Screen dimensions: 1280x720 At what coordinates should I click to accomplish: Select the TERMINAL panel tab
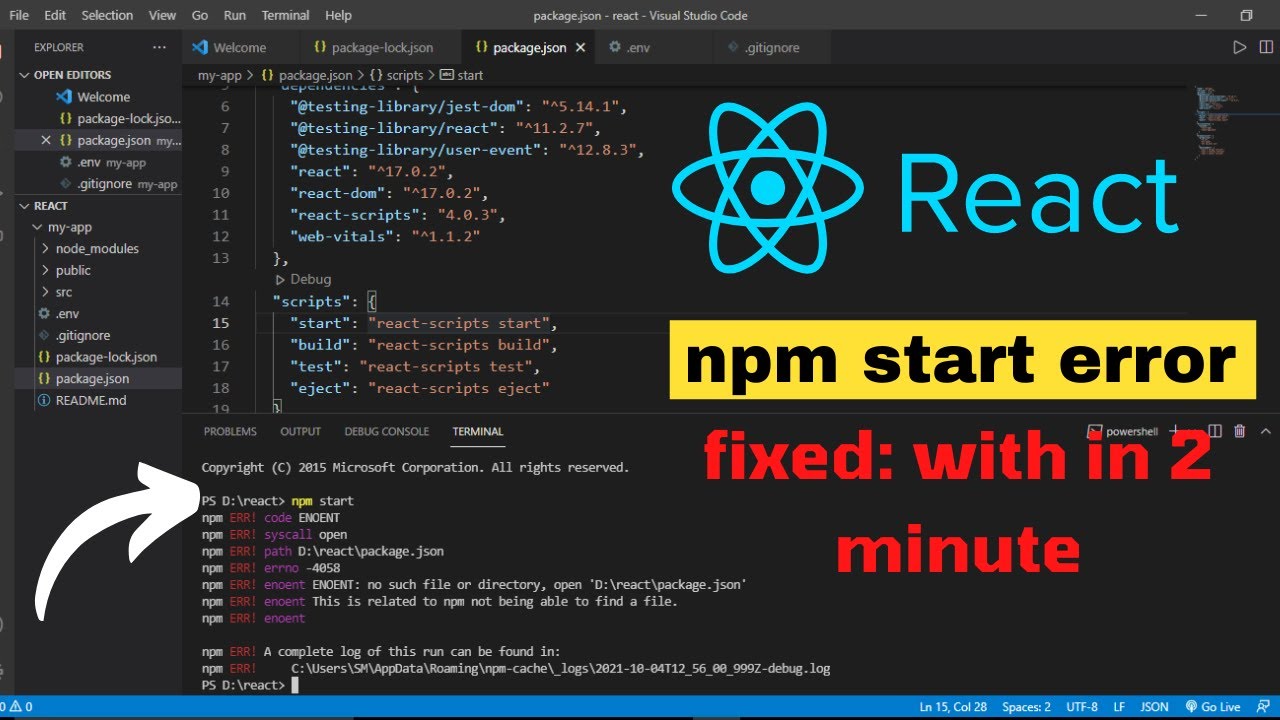coord(478,431)
